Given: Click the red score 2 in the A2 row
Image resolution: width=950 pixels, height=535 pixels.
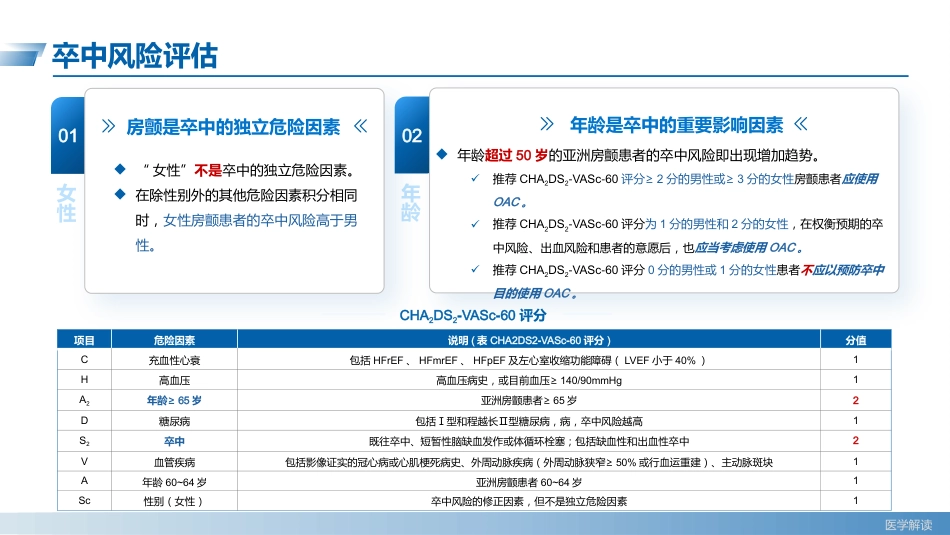Looking at the screenshot, I should (x=855, y=400).
